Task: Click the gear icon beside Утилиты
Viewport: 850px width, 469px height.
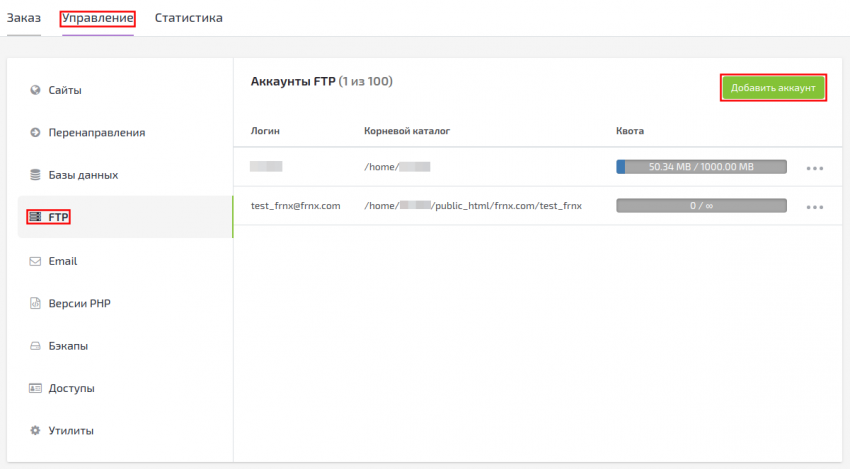Action: [x=35, y=431]
